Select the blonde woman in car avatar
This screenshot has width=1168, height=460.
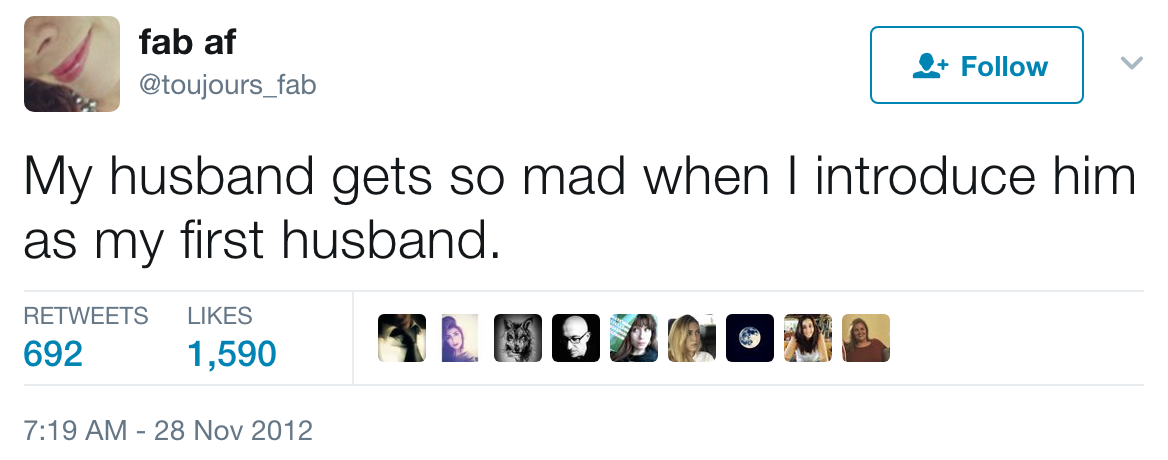coord(691,338)
